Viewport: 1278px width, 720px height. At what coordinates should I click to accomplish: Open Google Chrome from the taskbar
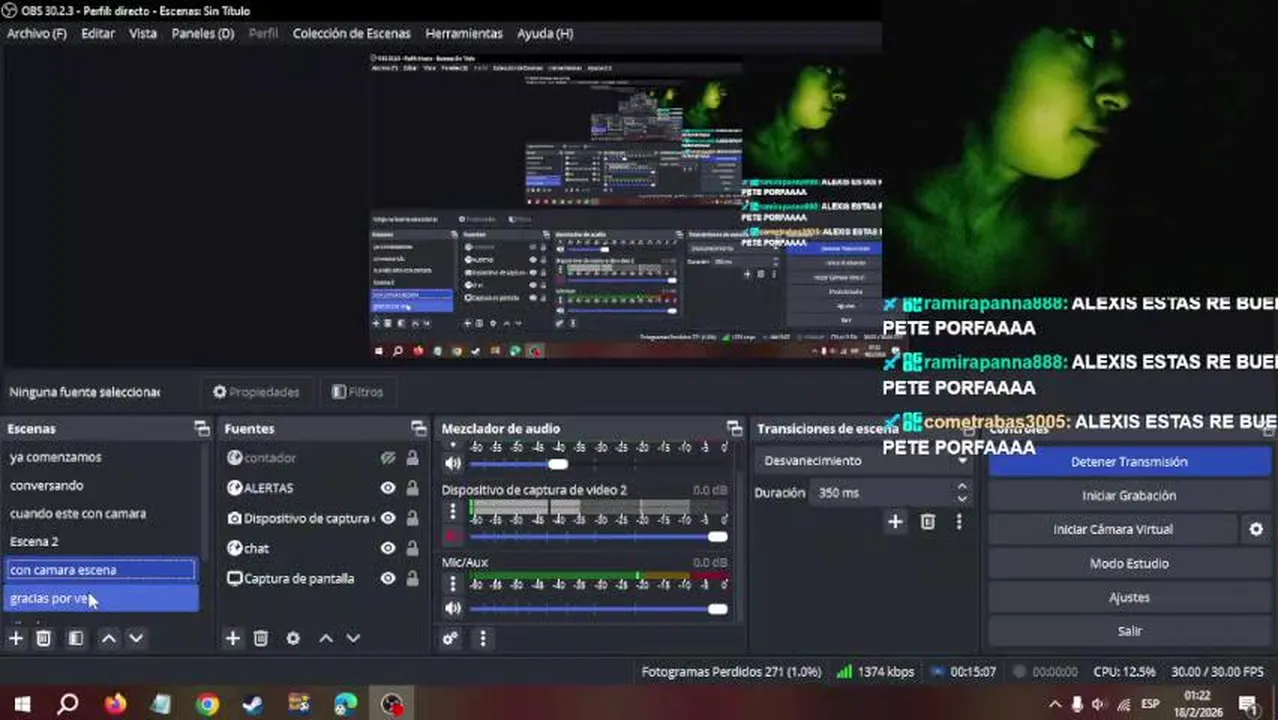[207, 704]
